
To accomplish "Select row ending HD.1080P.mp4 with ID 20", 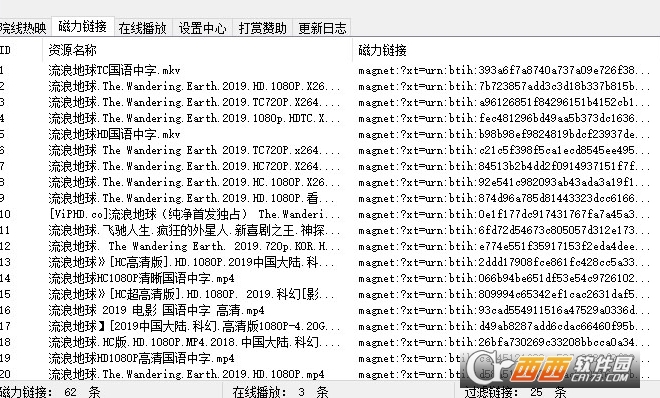I will coord(186,374).
